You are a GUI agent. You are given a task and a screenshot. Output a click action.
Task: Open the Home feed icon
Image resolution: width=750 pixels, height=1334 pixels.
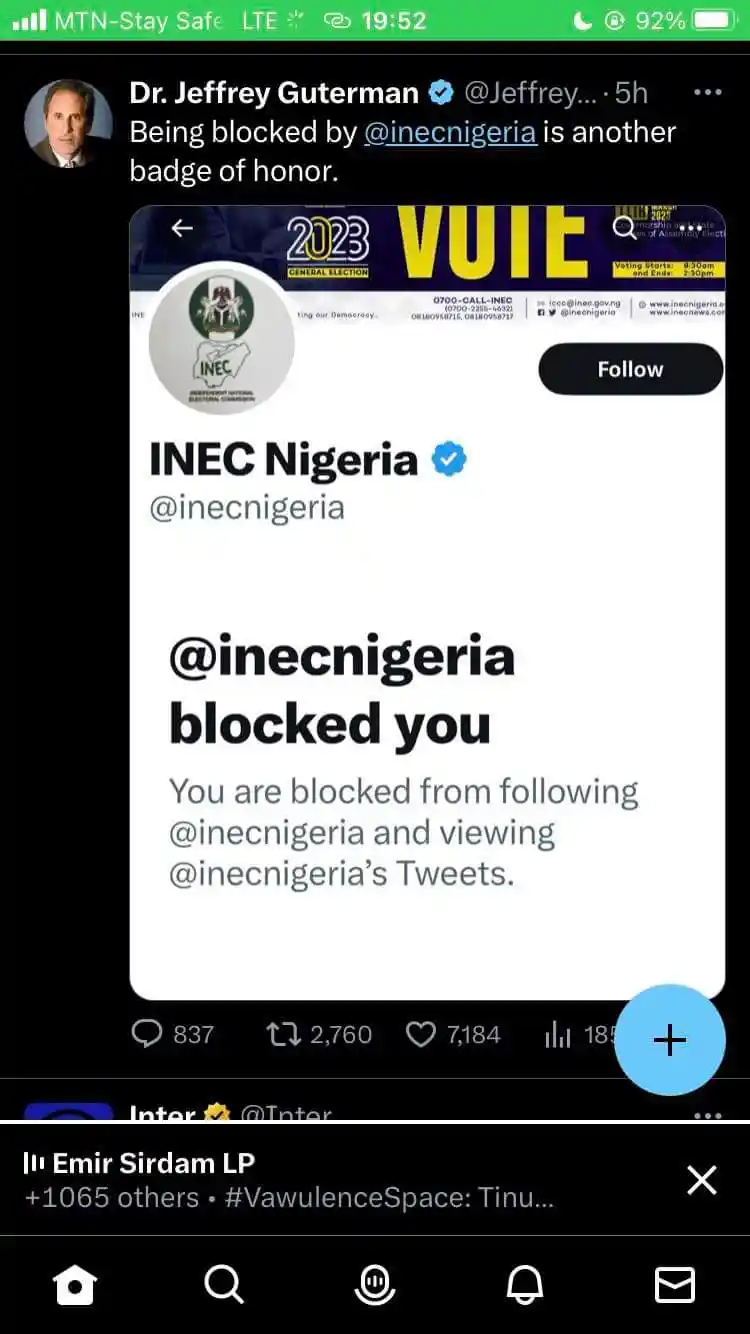point(77,1285)
